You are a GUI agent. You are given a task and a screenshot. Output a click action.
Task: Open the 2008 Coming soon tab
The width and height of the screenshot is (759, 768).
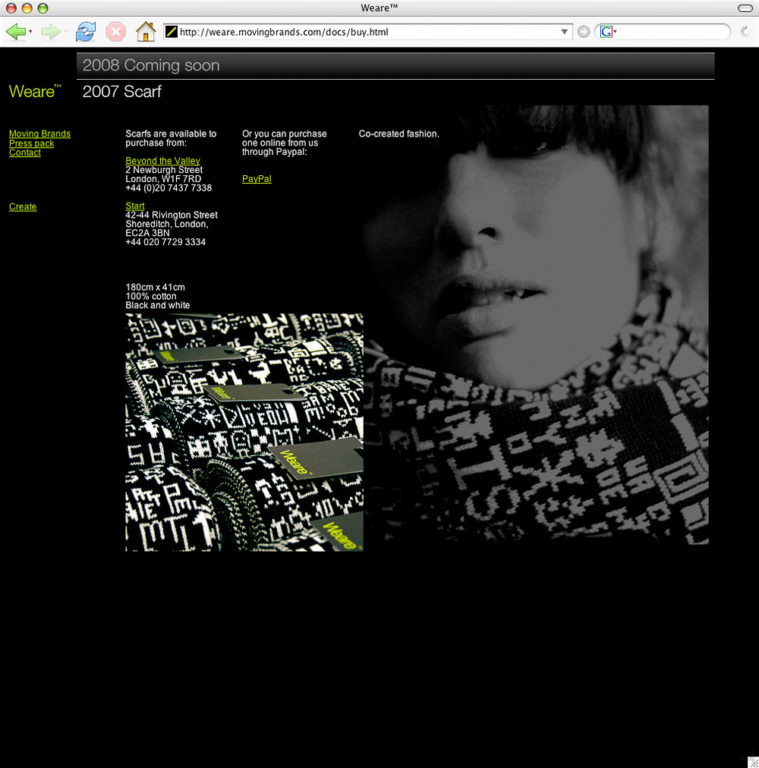pyautogui.click(x=395, y=65)
